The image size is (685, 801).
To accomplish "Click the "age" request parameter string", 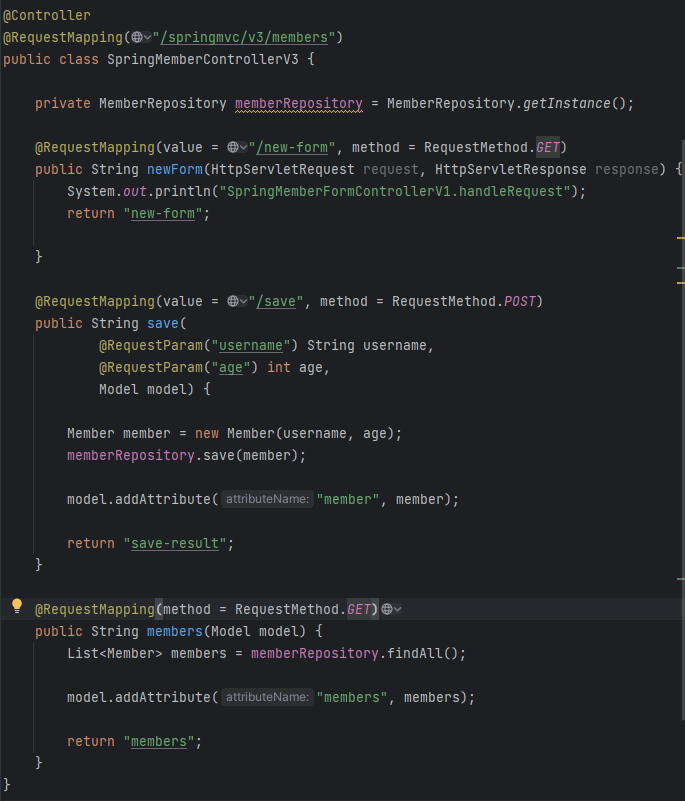I will click(231, 368).
